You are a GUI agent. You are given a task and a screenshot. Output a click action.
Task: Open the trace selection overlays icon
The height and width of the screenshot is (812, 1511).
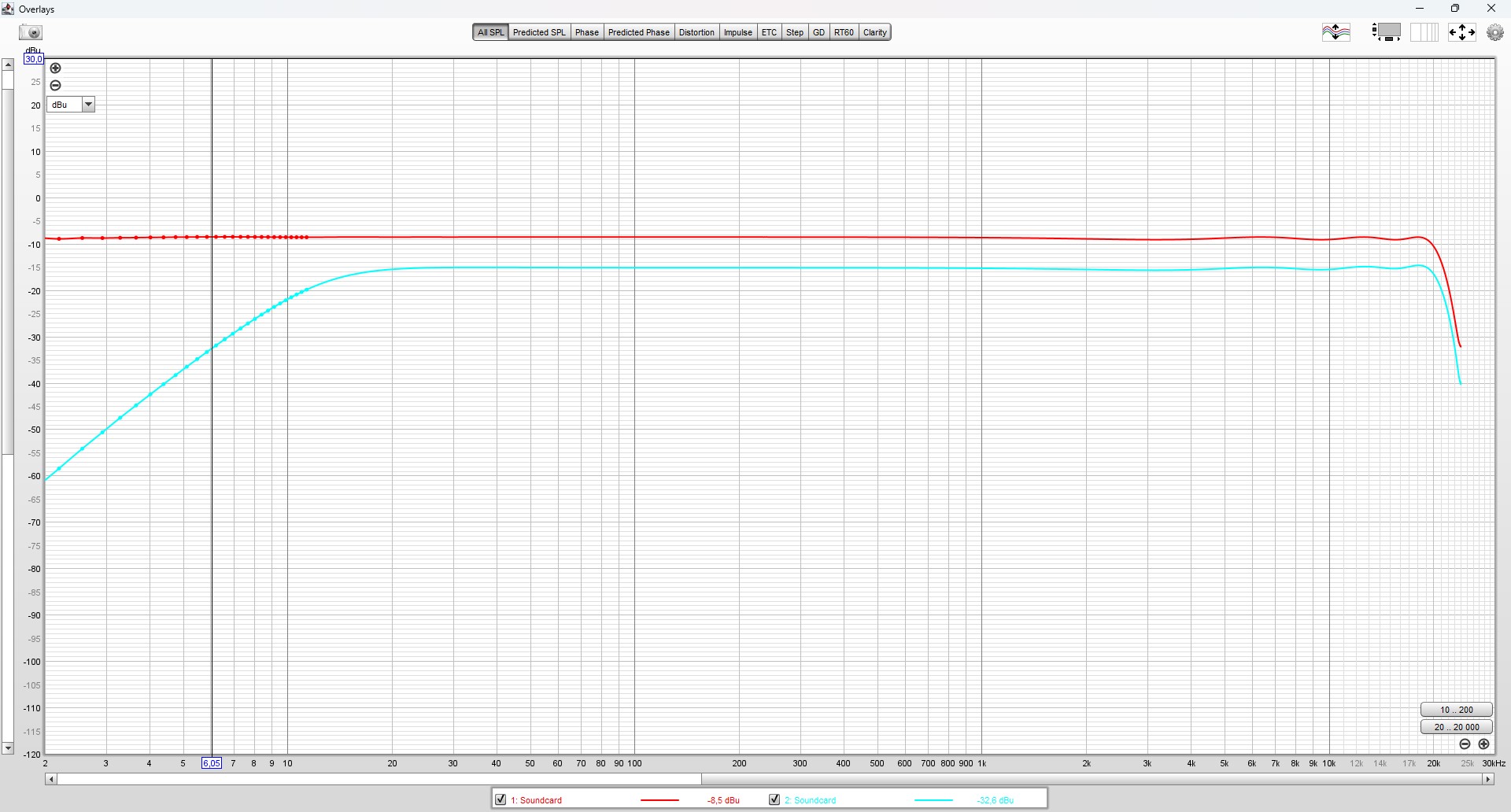pos(1336,32)
